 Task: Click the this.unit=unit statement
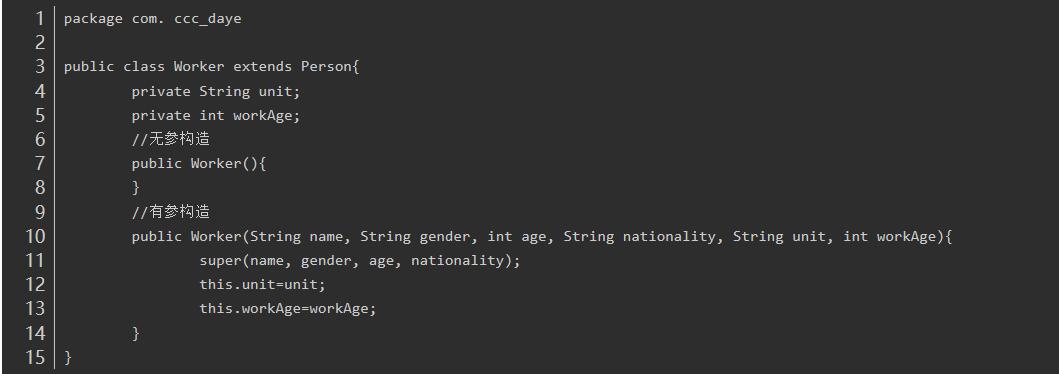tap(263, 285)
